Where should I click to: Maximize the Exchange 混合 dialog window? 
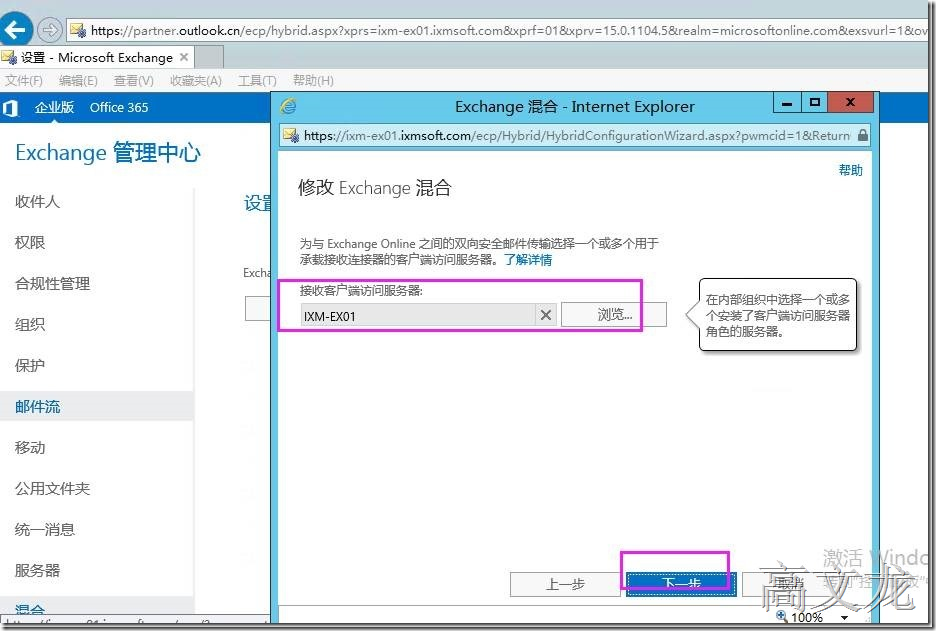815,103
